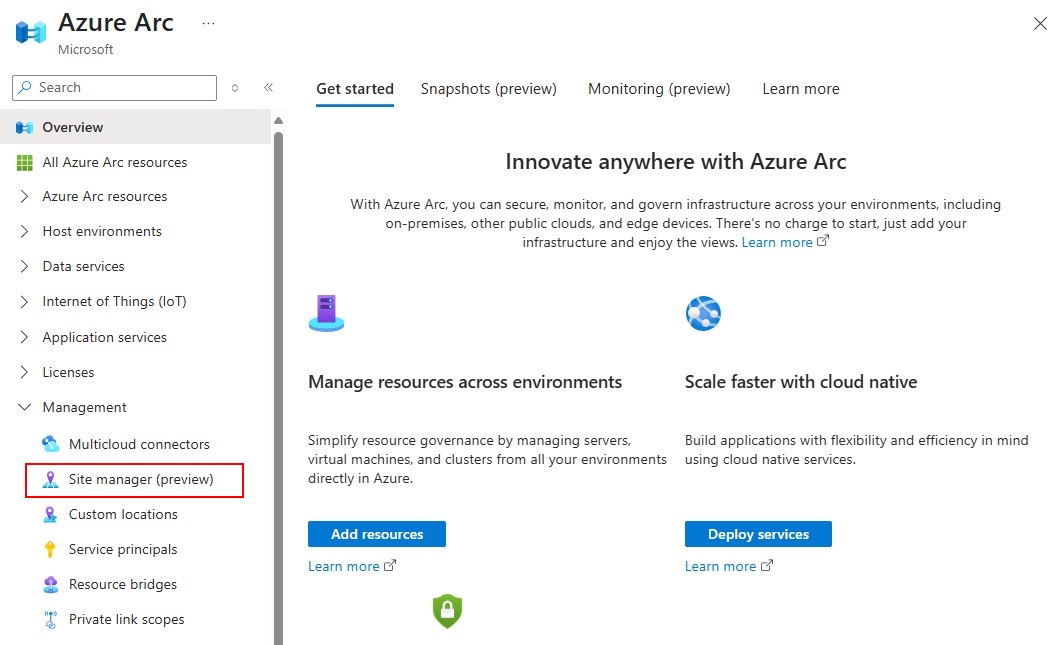Collapse the Management section
The image size is (1061, 645).
coord(23,407)
